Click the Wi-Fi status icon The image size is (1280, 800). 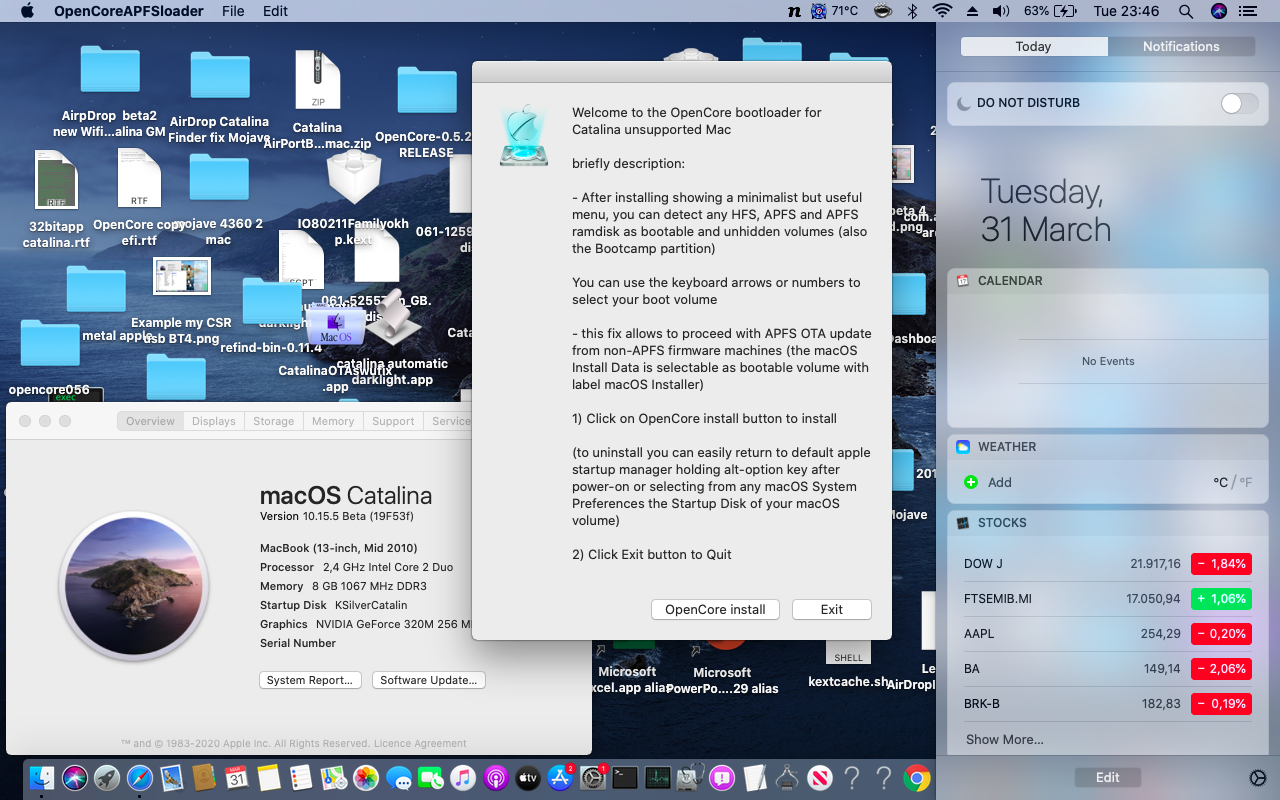point(941,11)
